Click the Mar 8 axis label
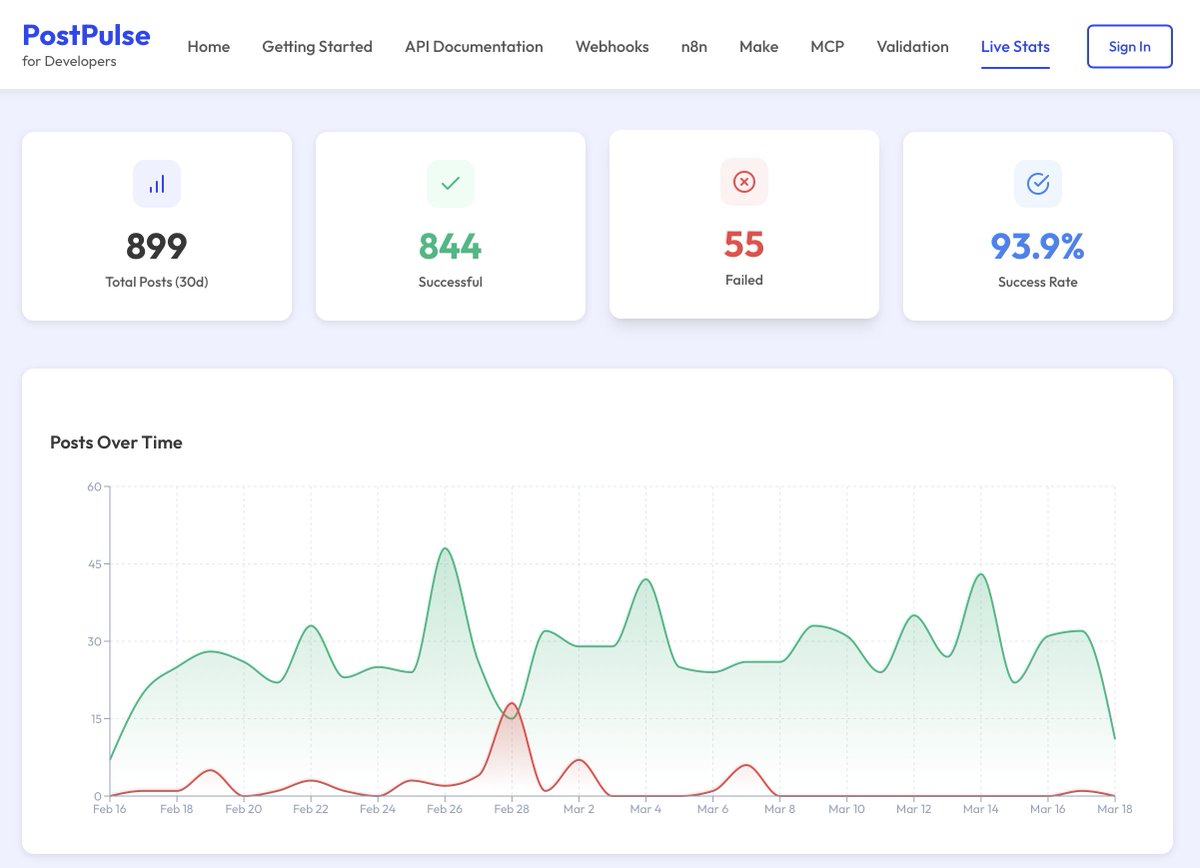1200x868 pixels. [780, 809]
